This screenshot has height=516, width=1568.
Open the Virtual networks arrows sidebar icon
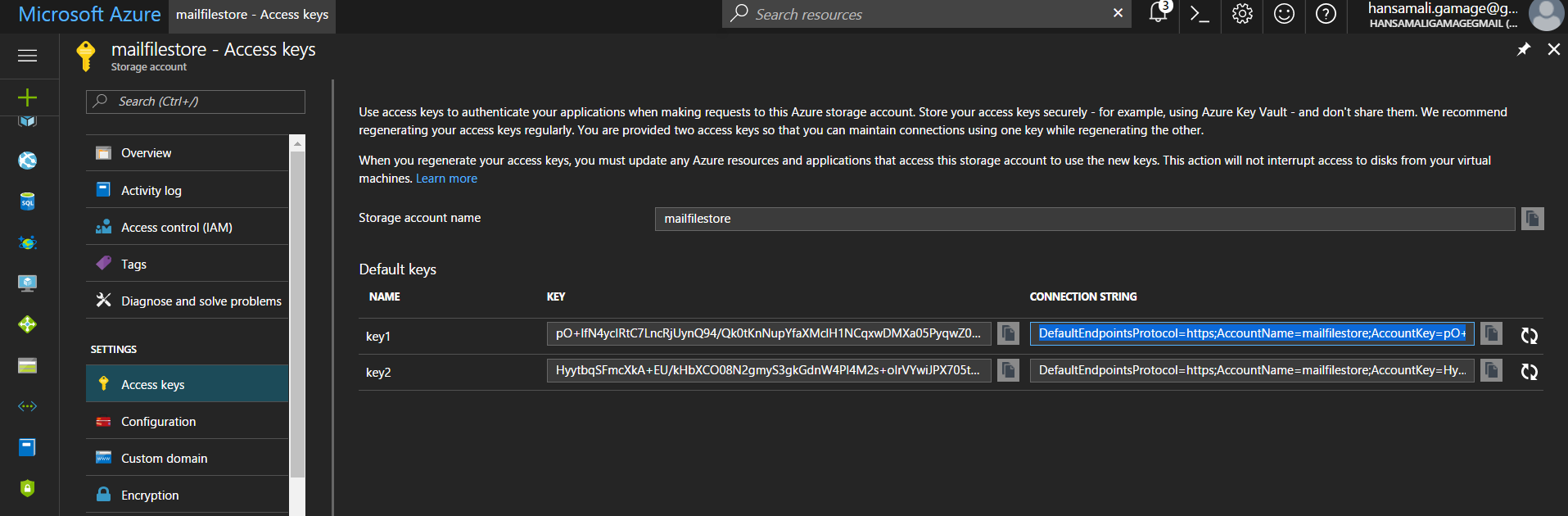pos(27,406)
